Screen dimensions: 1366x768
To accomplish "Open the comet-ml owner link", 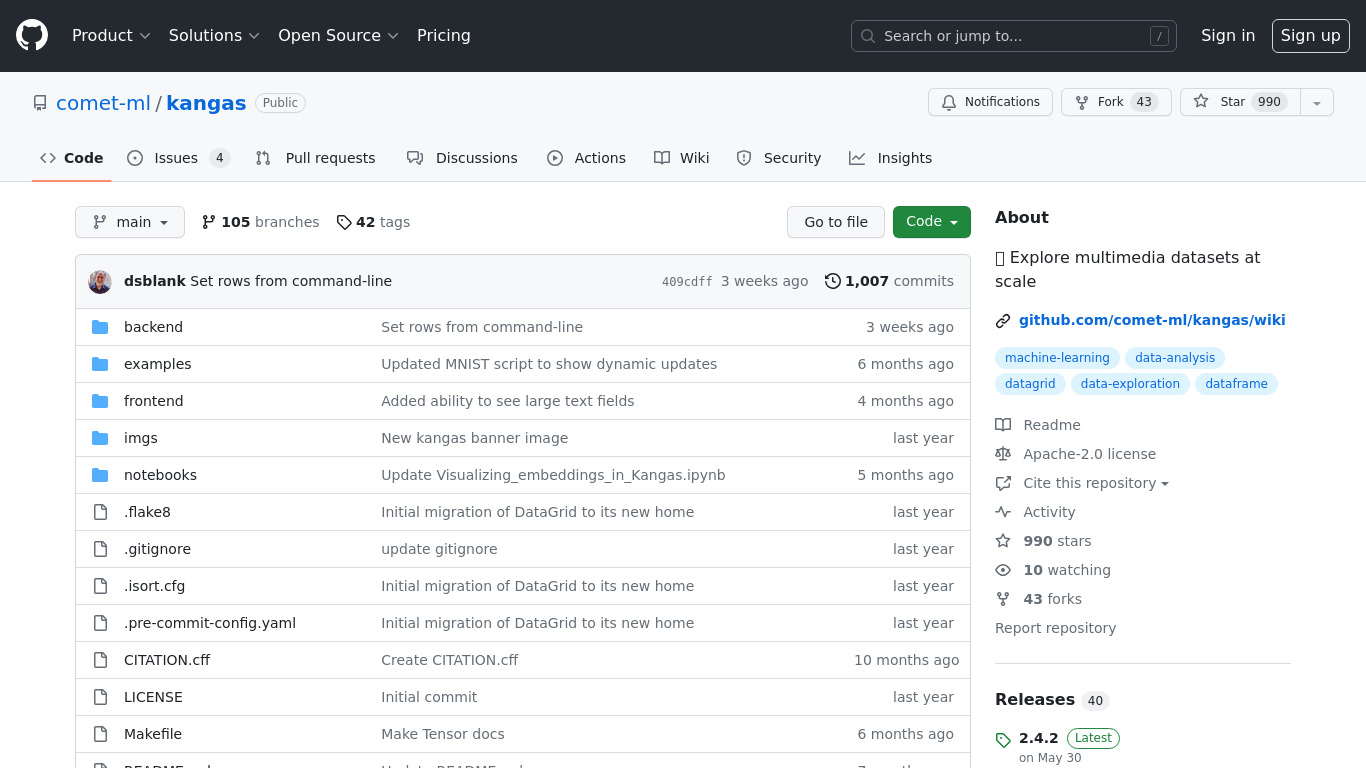I will coord(103,103).
